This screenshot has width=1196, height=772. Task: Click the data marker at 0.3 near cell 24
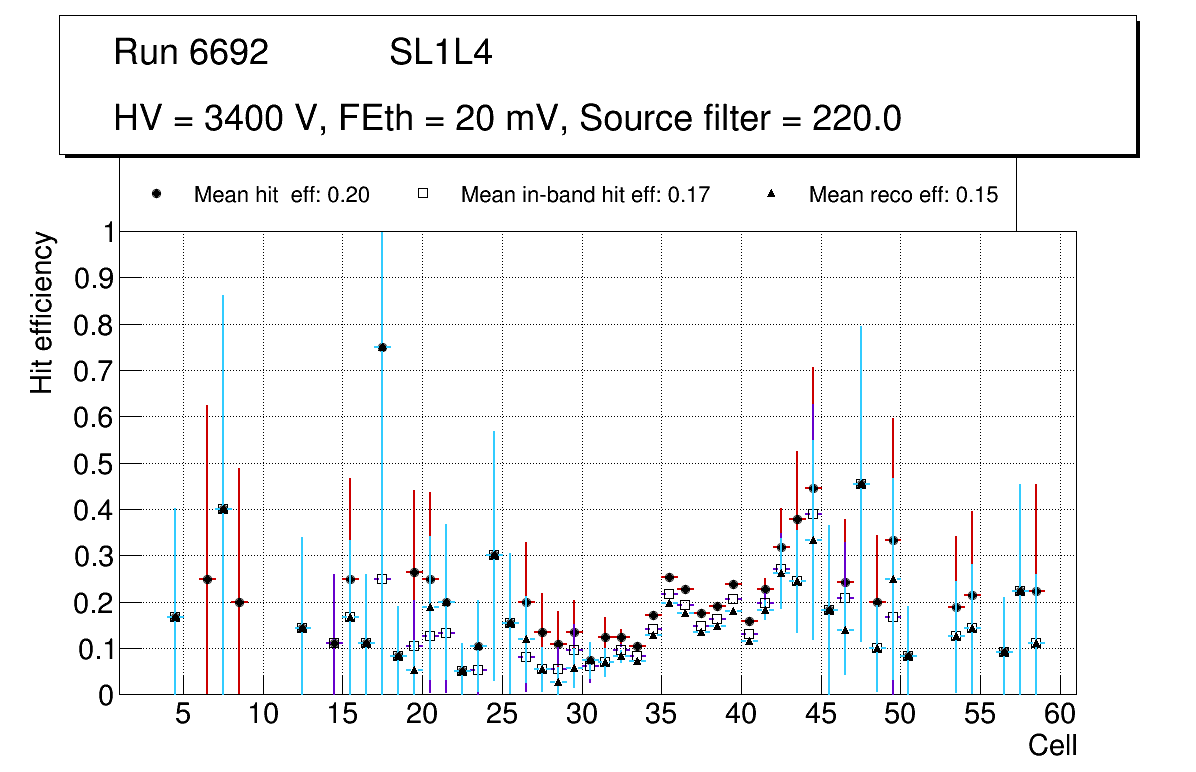494,555
